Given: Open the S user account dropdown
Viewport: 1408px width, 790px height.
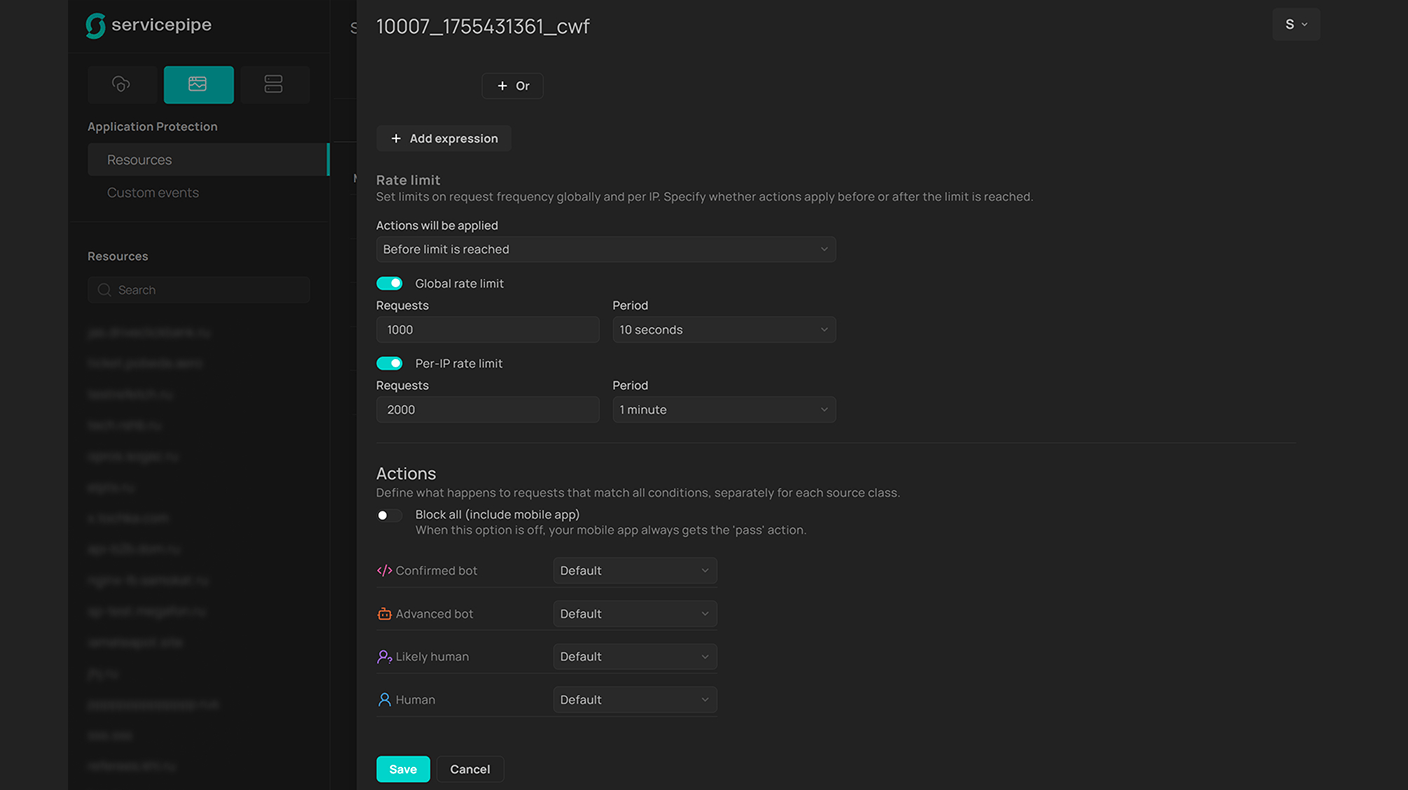Looking at the screenshot, I should click(1295, 25).
